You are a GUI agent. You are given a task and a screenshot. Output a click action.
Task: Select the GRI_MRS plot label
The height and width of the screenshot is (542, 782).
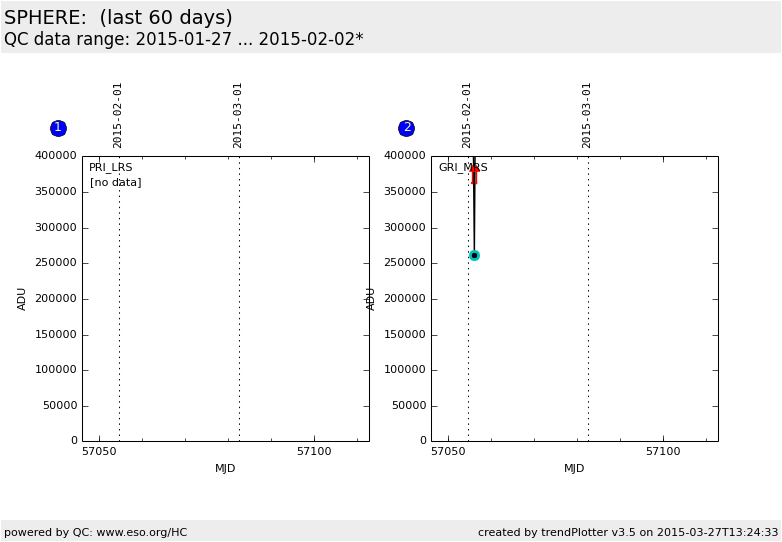(x=462, y=168)
